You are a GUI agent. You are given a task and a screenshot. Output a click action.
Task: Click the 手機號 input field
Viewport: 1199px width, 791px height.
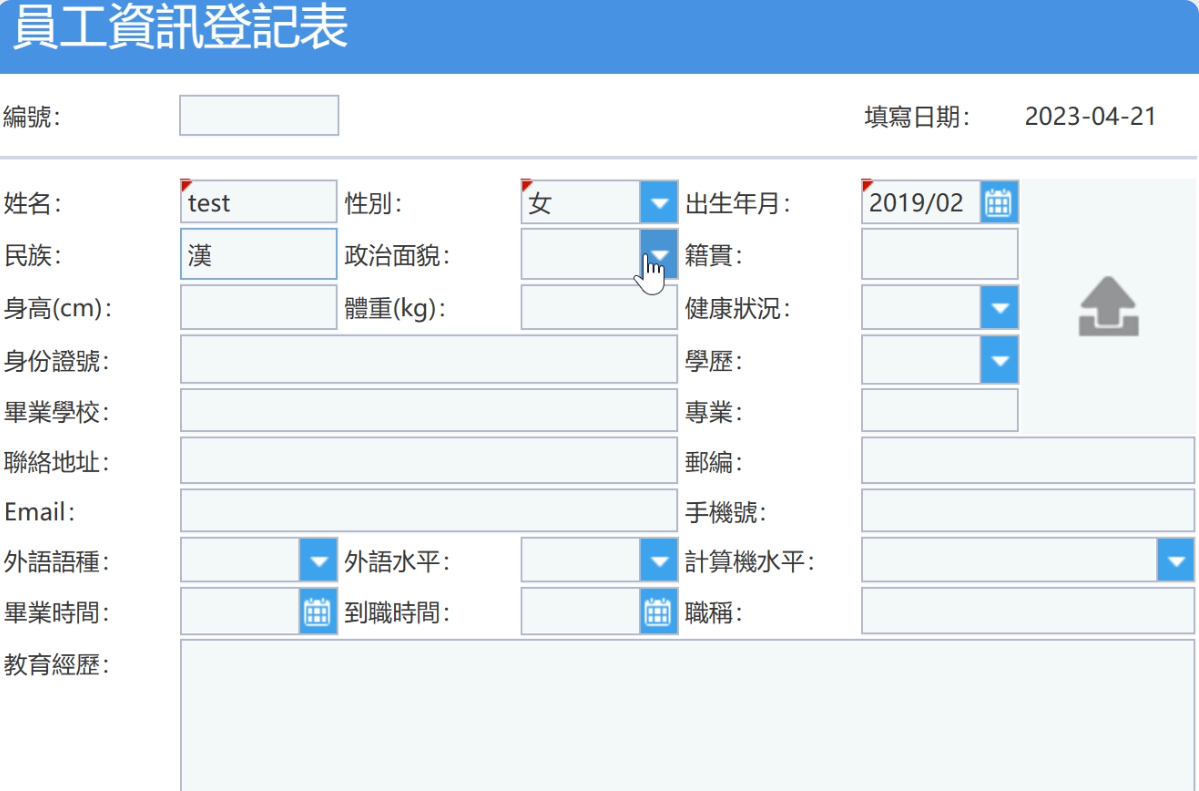point(1028,511)
